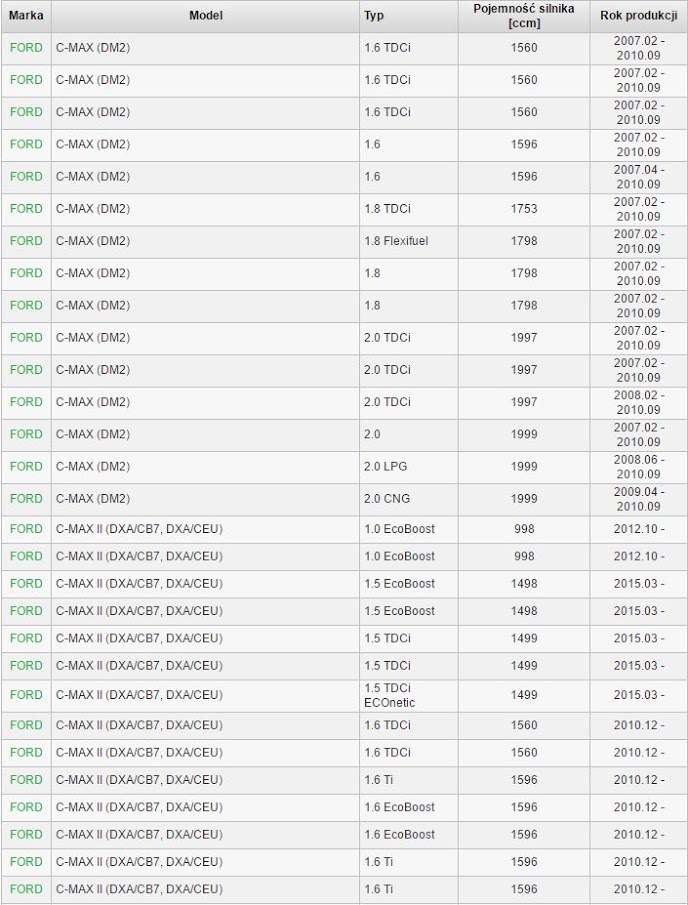Open FORD link in the 2007.04 production row

[x=26, y=176]
